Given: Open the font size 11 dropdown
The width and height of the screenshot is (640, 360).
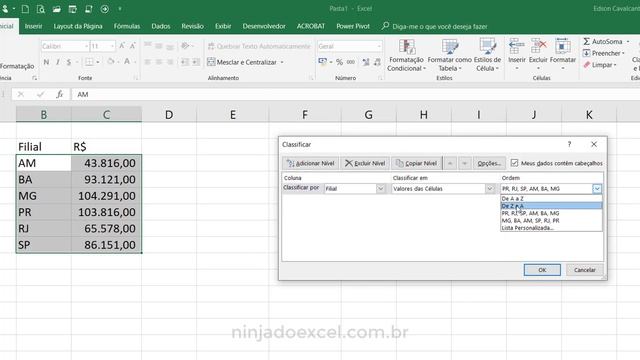Looking at the screenshot, I should pos(112,46).
